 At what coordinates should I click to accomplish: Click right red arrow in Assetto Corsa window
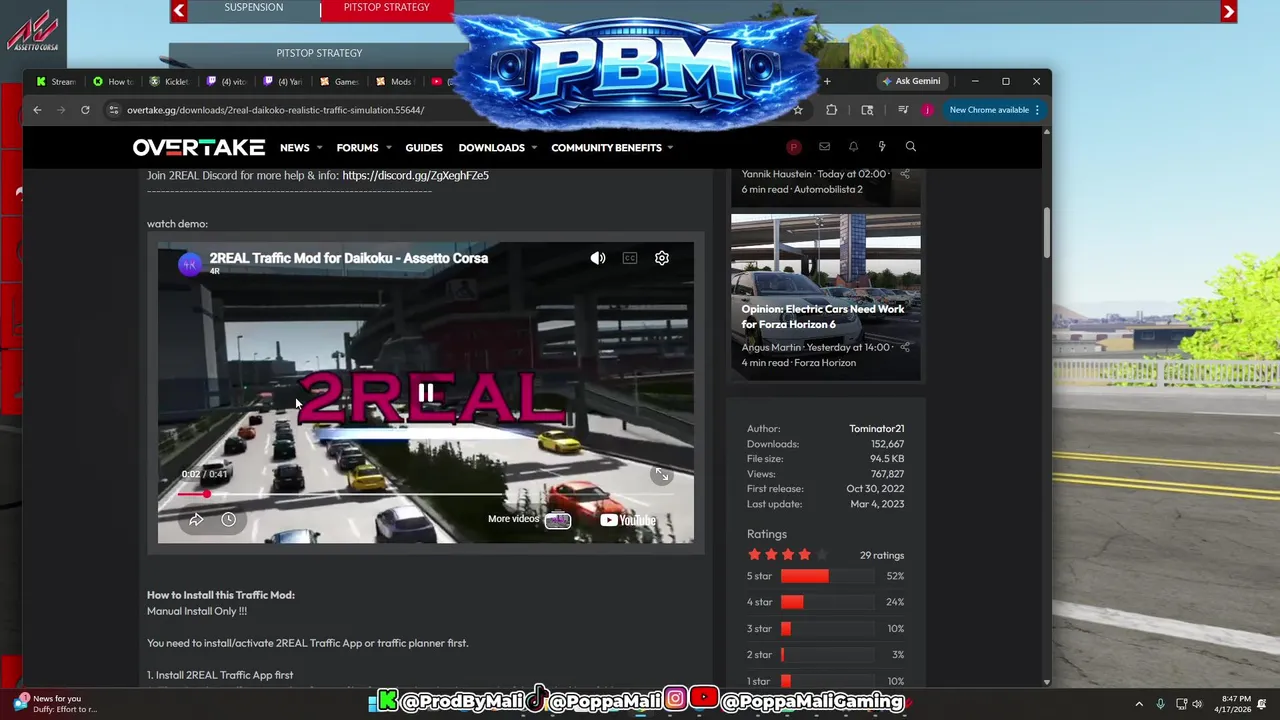pos(1229,11)
